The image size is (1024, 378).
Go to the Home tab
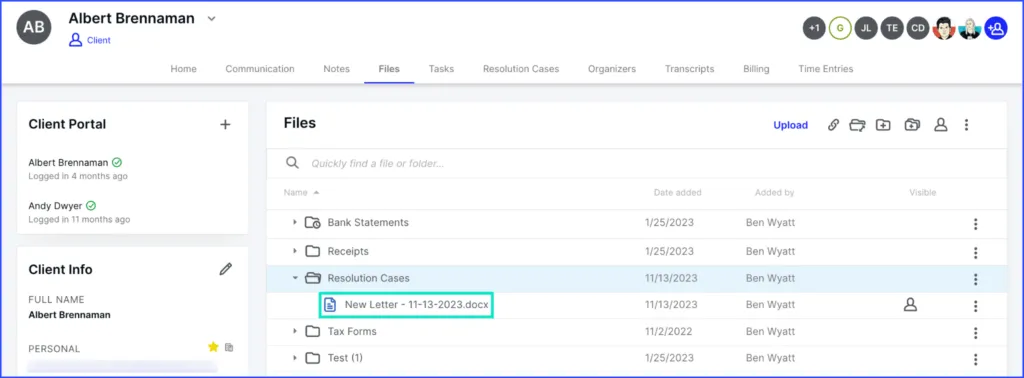pyautogui.click(x=184, y=69)
